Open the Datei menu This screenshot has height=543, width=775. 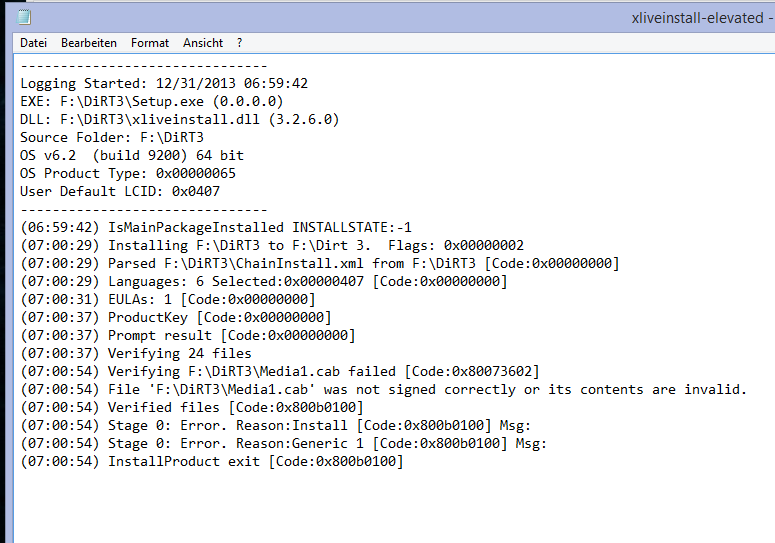33,43
